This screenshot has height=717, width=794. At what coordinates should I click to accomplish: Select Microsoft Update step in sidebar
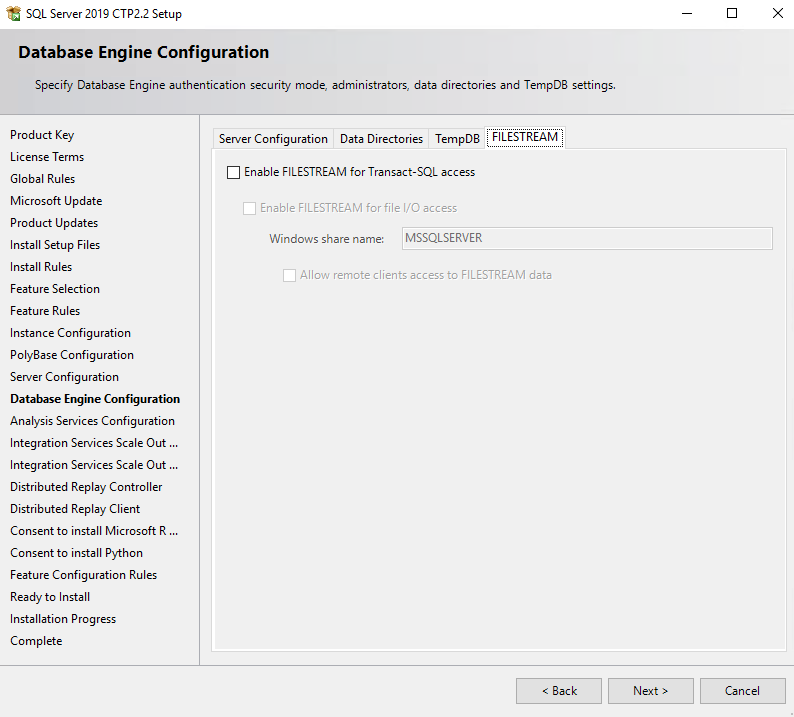[56, 201]
